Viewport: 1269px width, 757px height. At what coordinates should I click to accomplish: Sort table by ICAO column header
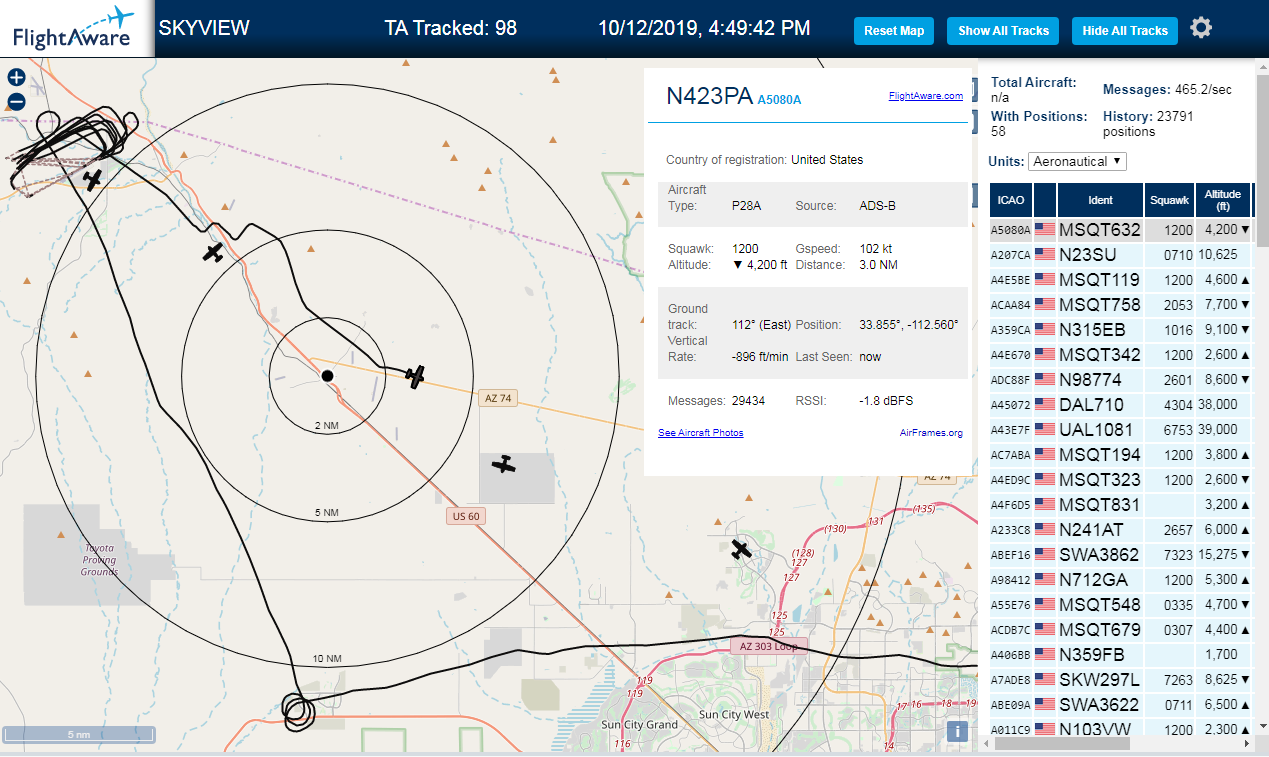tap(1011, 200)
